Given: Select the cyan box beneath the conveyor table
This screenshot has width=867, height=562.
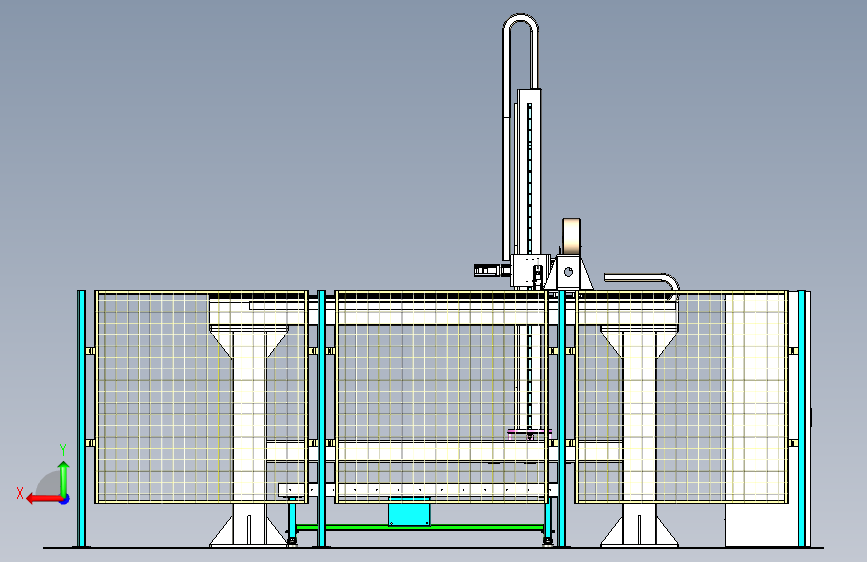Looking at the screenshot, I should (409, 511).
